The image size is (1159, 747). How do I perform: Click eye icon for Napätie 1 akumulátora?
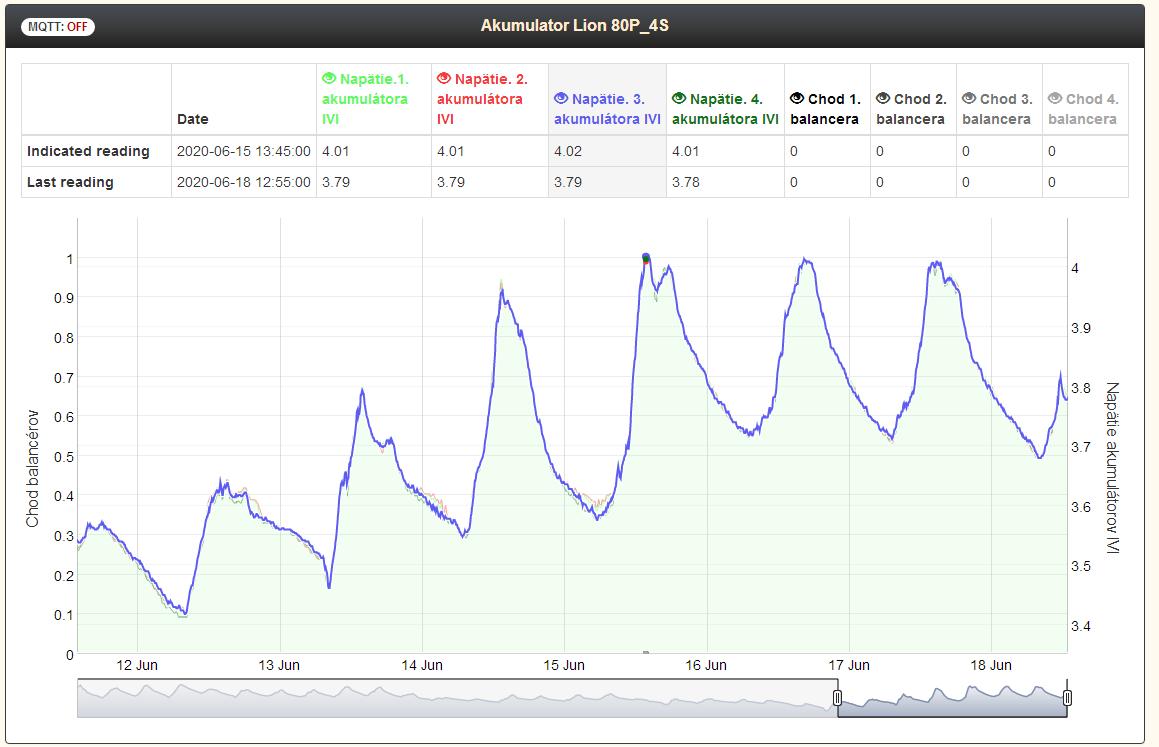329,79
